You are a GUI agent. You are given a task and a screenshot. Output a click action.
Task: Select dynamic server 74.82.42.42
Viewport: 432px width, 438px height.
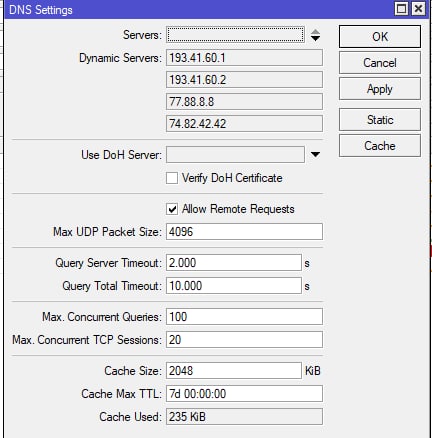point(244,124)
